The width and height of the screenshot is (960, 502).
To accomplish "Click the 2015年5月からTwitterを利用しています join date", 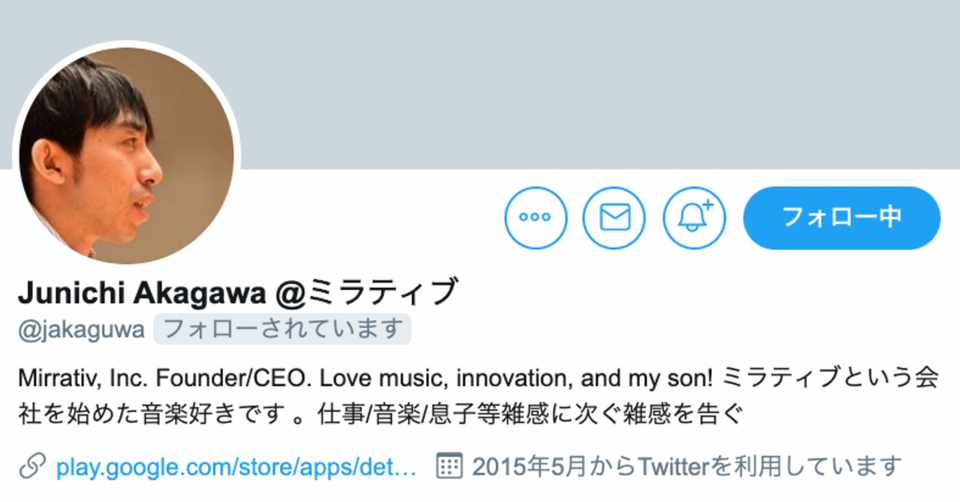I will point(686,466).
